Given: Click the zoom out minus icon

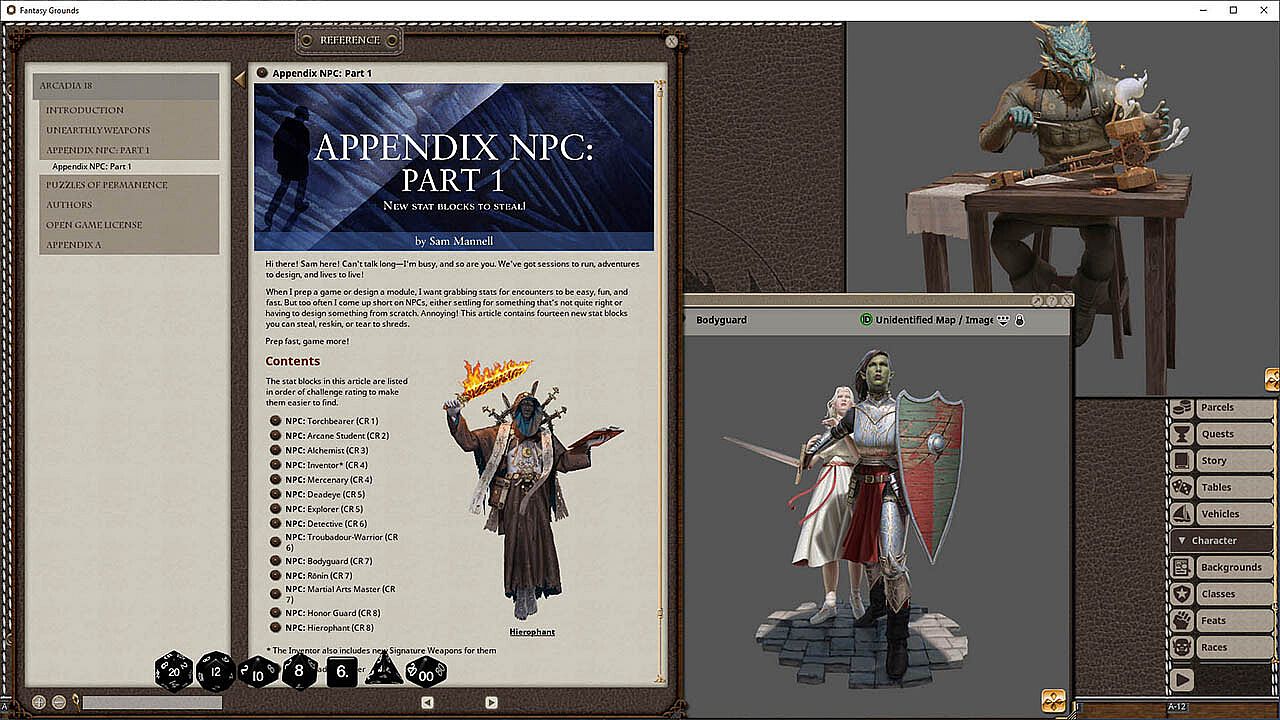Looking at the screenshot, I should point(59,702).
